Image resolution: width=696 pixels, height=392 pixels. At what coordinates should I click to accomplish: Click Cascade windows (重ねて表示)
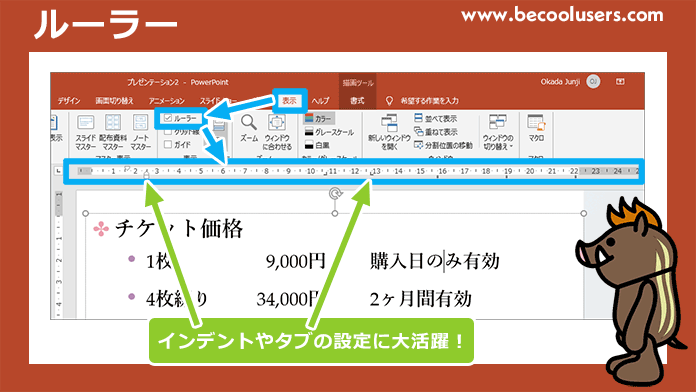point(435,132)
